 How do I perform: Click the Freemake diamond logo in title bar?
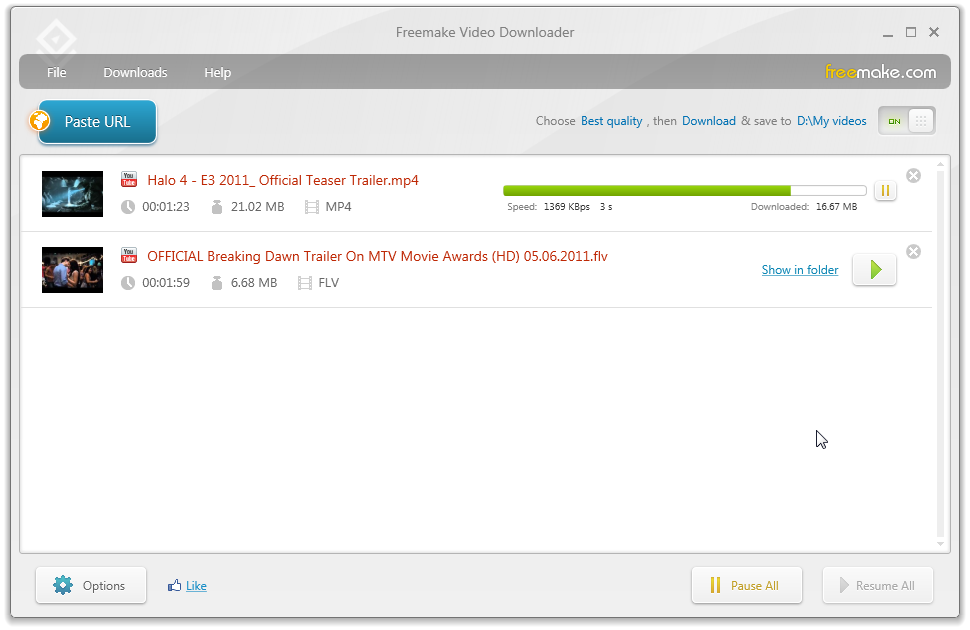coord(56,39)
